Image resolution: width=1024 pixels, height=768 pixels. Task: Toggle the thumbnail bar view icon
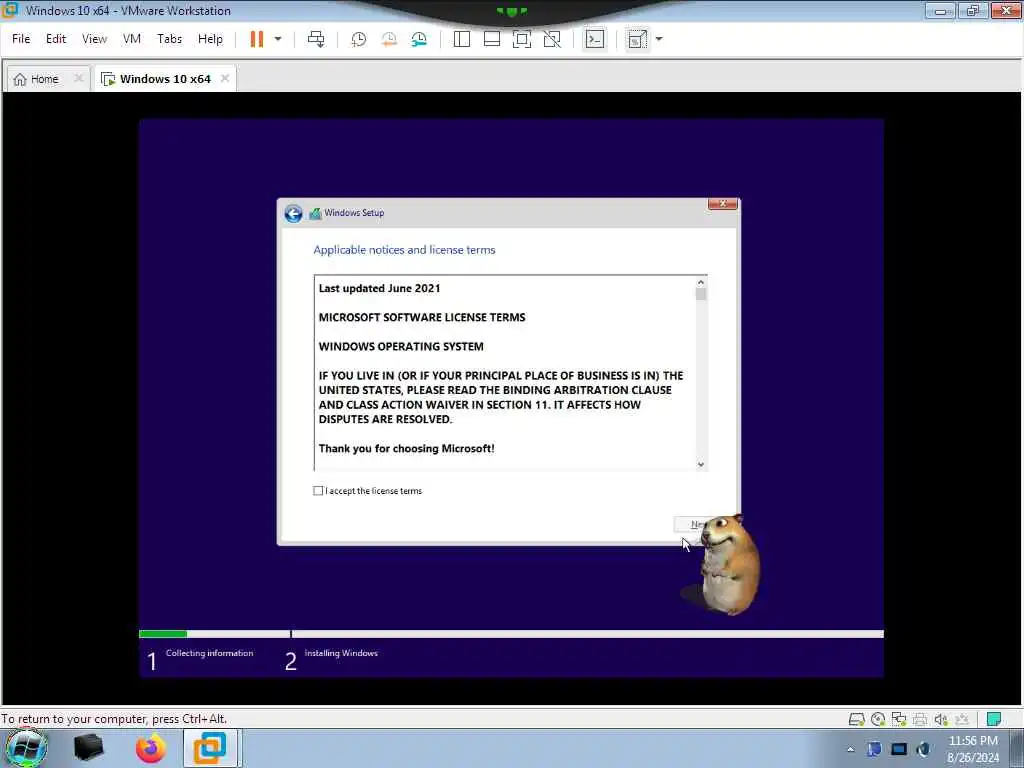(x=492, y=39)
